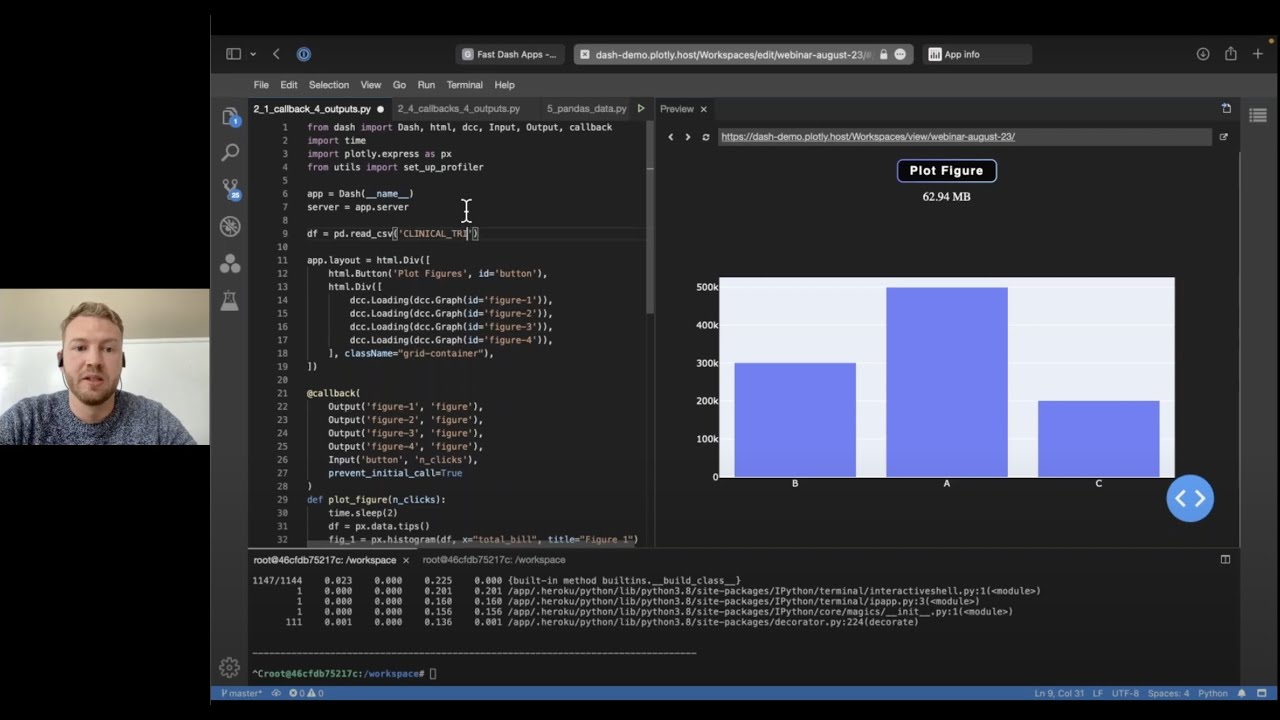Reload the Preview panel page
The image size is (1280, 720).
706,137
